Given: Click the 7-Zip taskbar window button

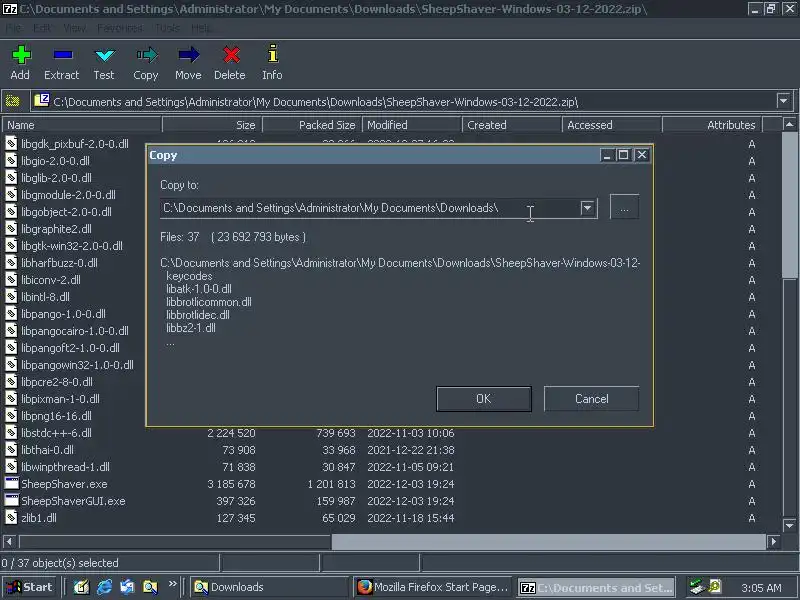Looking at the screenshot, I should 596,587.
